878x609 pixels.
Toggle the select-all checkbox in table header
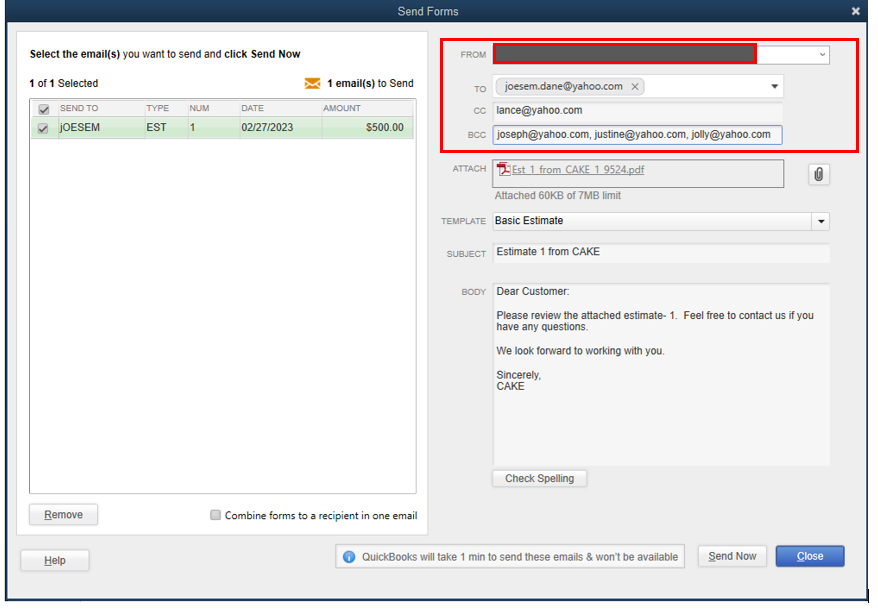pyautogui.click(x=44, y=109)
